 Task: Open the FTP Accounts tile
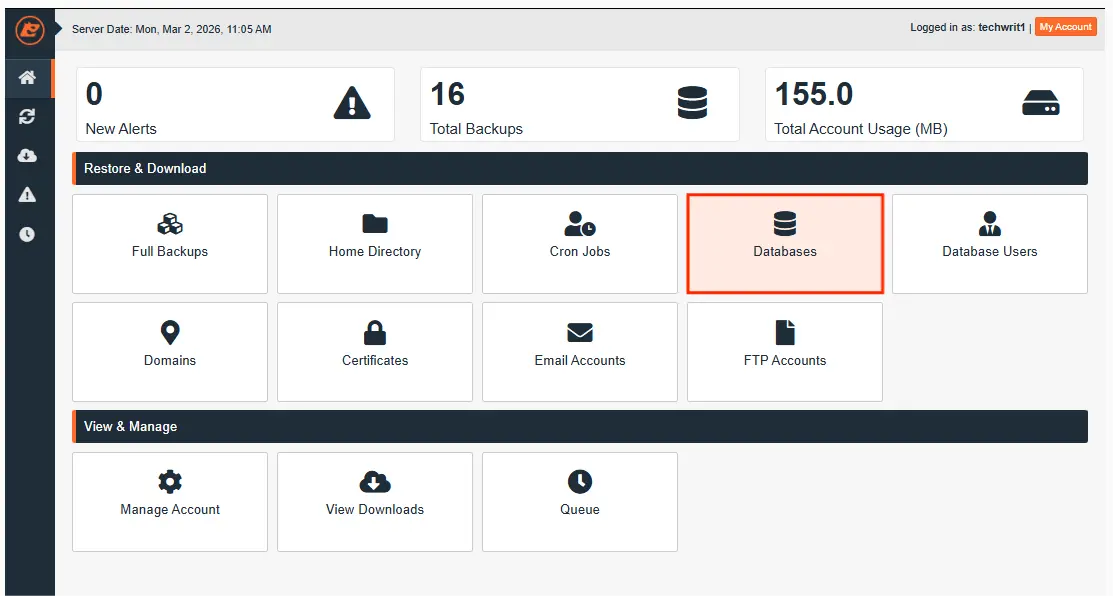tap(785, 351)
